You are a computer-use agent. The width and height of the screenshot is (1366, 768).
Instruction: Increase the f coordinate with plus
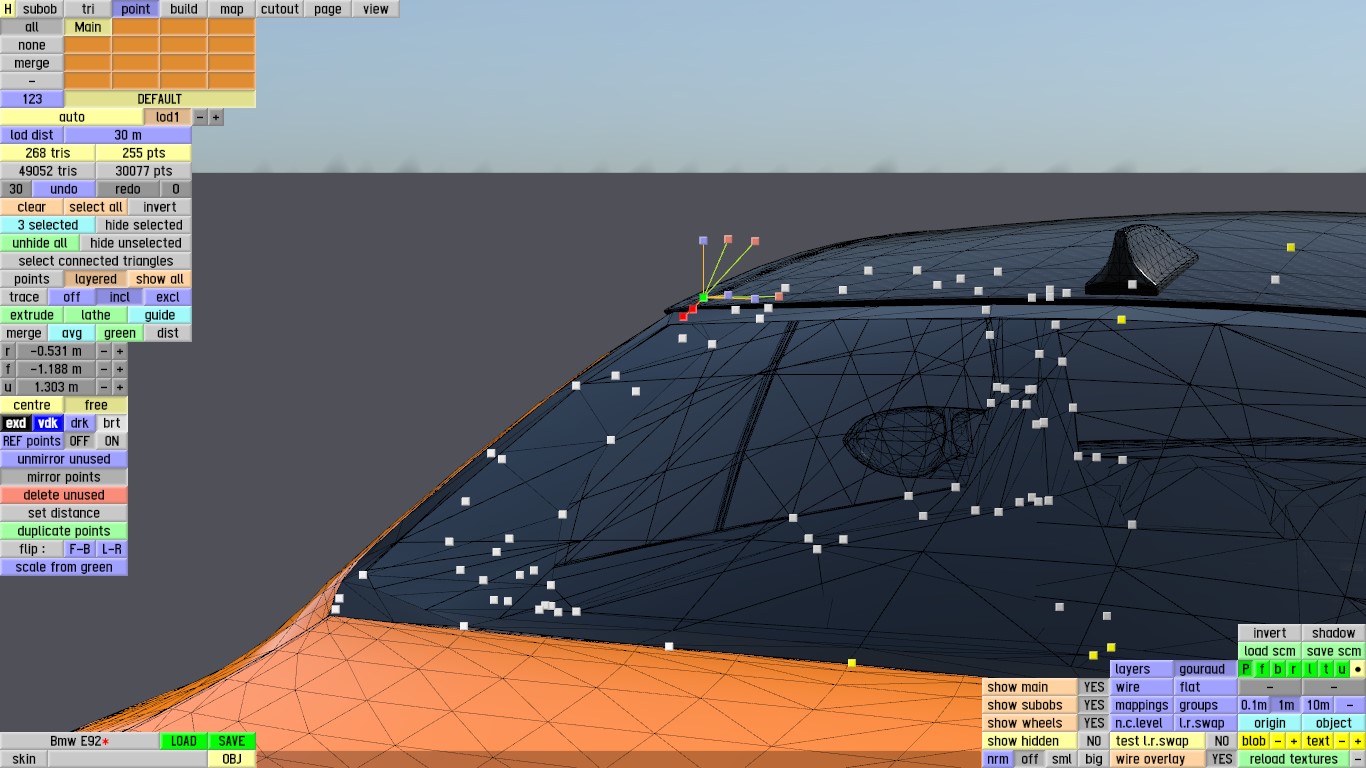click(120, 369)
